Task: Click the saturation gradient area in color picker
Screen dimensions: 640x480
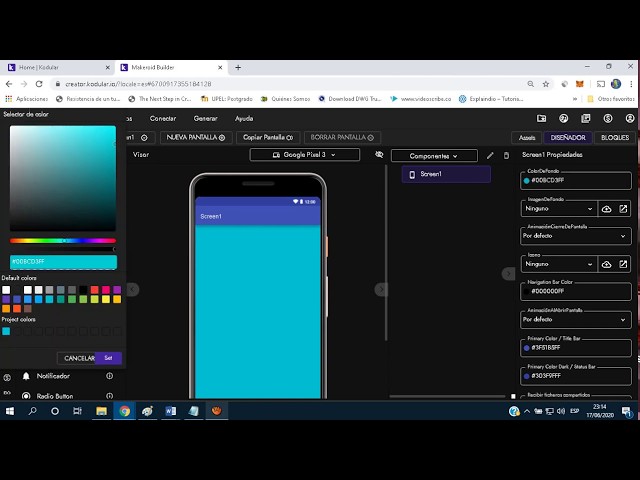Action: pos(63,178)
